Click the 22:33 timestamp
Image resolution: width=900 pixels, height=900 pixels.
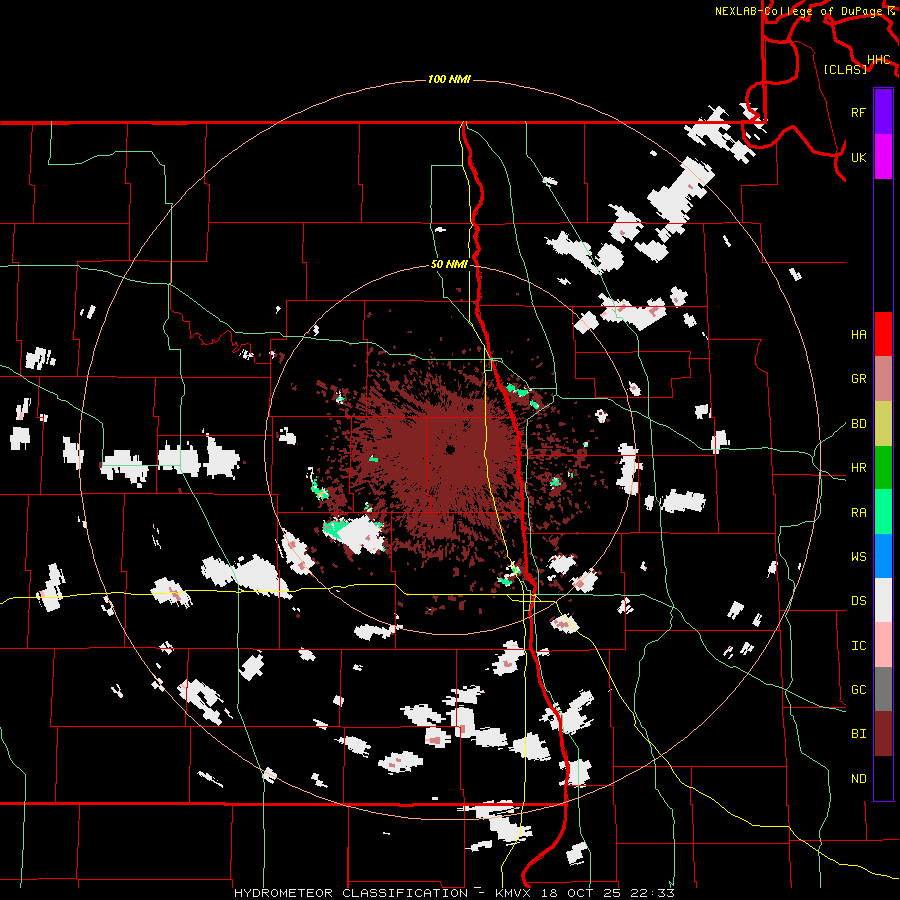click(x=651, y=893)
